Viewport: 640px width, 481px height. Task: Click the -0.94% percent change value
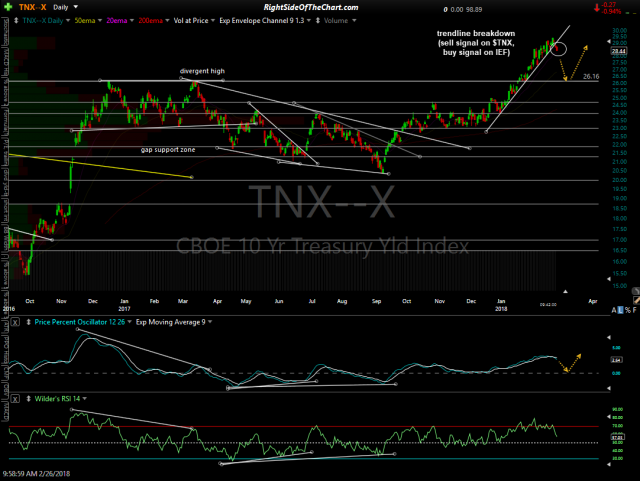point(611,11)
